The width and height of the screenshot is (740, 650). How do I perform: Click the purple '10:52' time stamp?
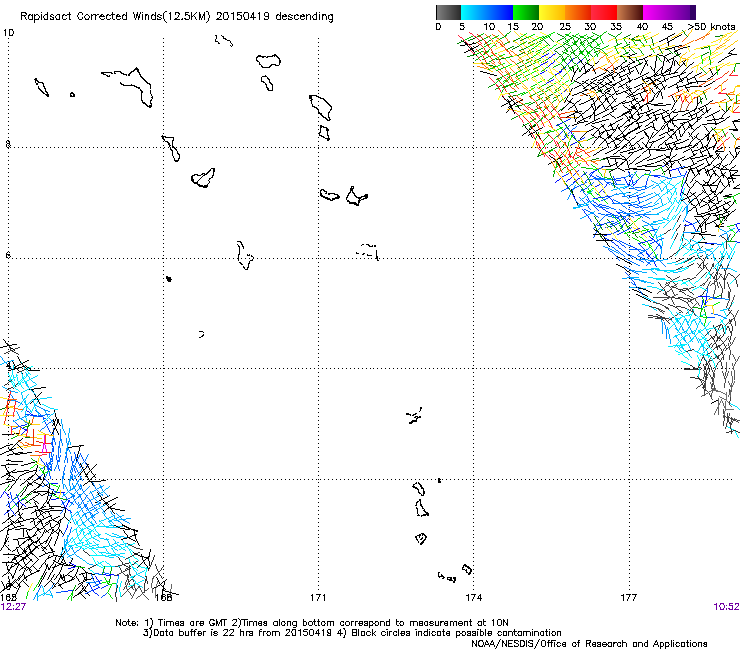726,607
